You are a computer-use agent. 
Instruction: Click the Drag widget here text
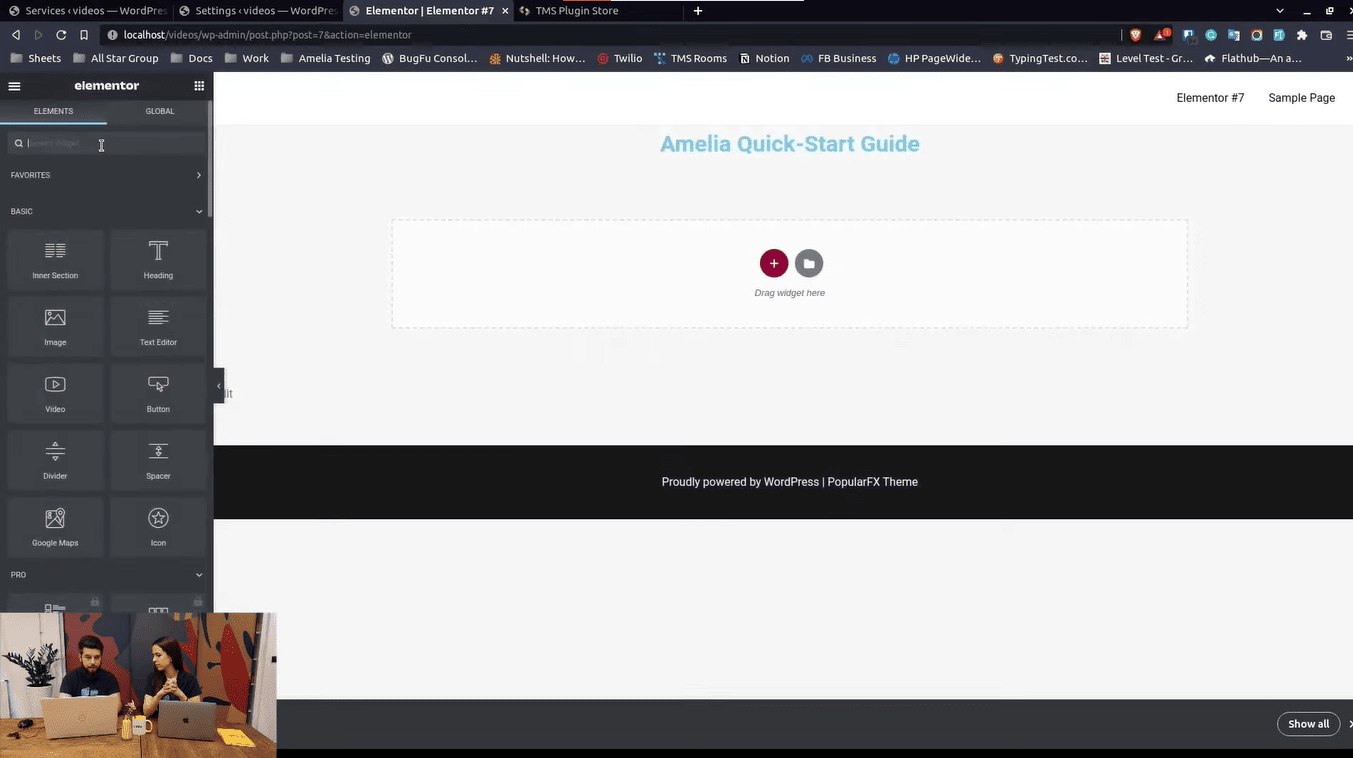click(x=790, y=293)
